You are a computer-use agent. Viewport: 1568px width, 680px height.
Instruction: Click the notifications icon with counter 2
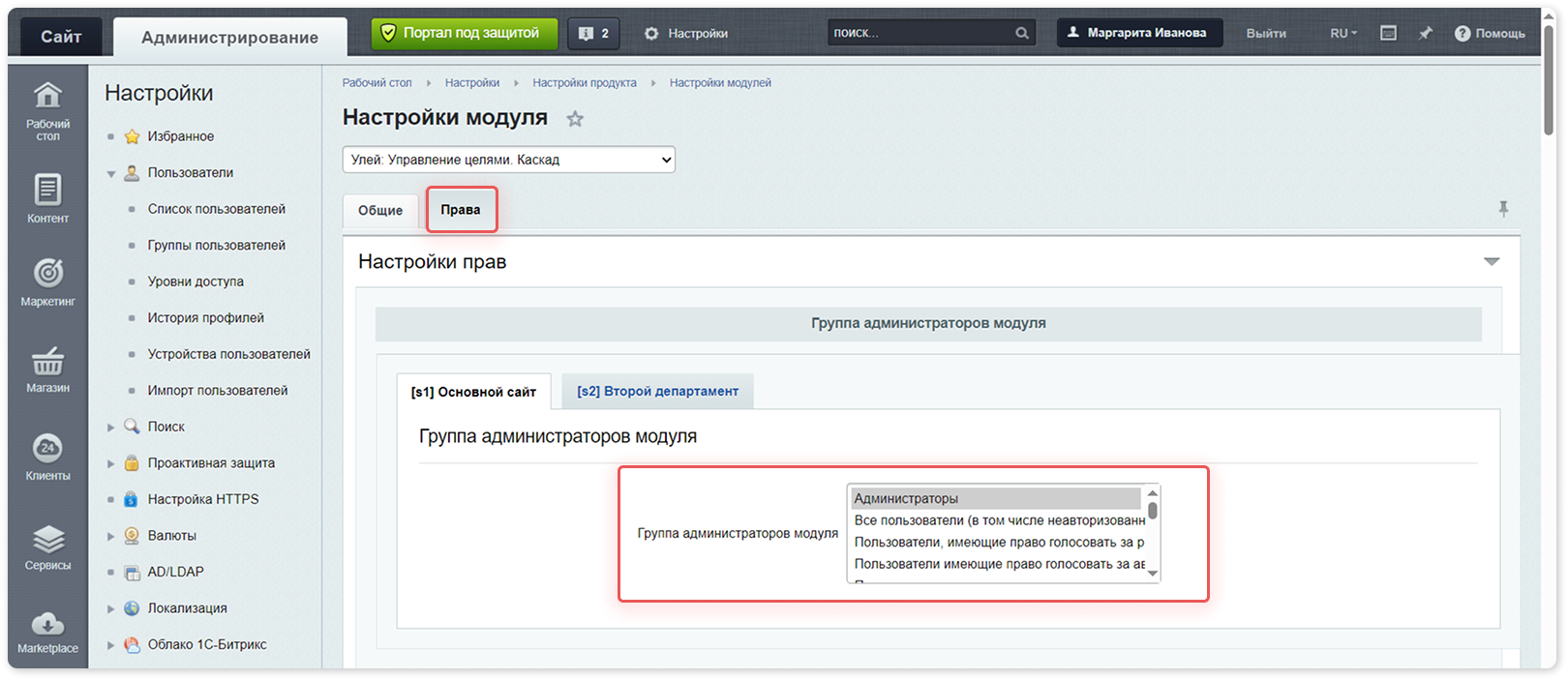click(x=593, y=34)
